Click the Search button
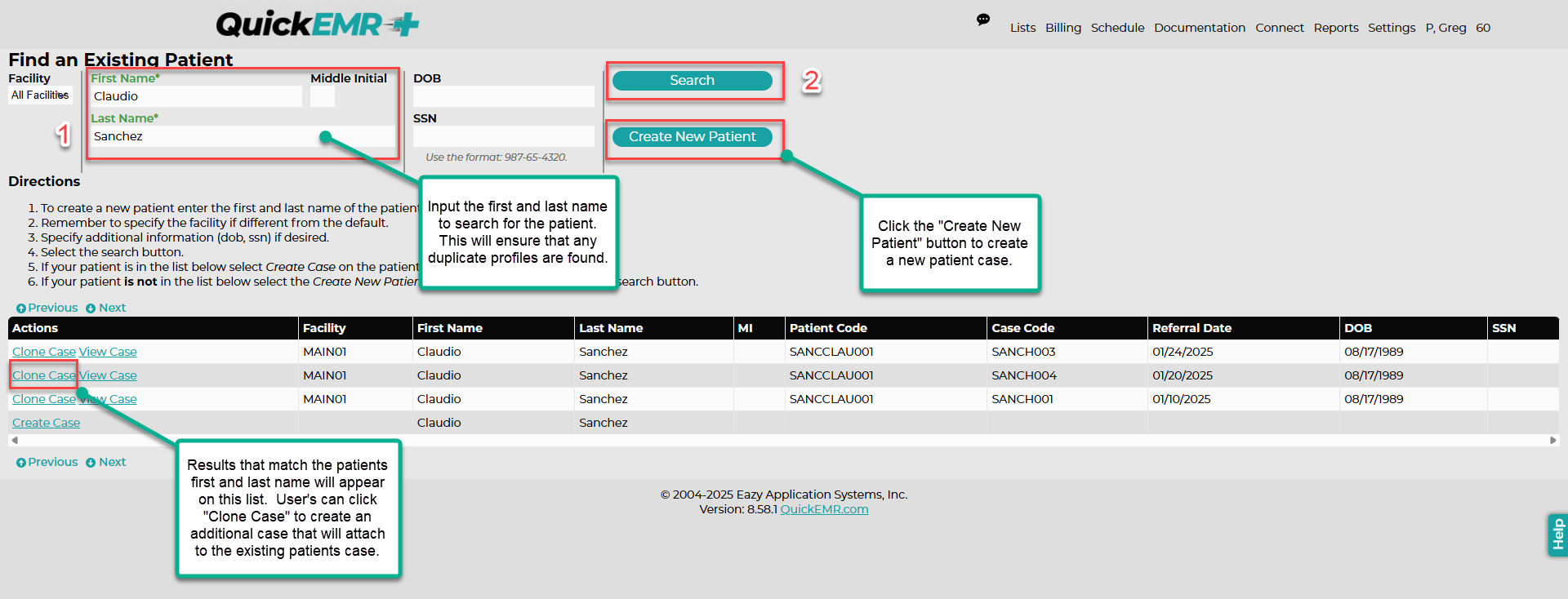Image resolution: width=1568 pixels, height=599 pixels. click(x=693, y=81)
